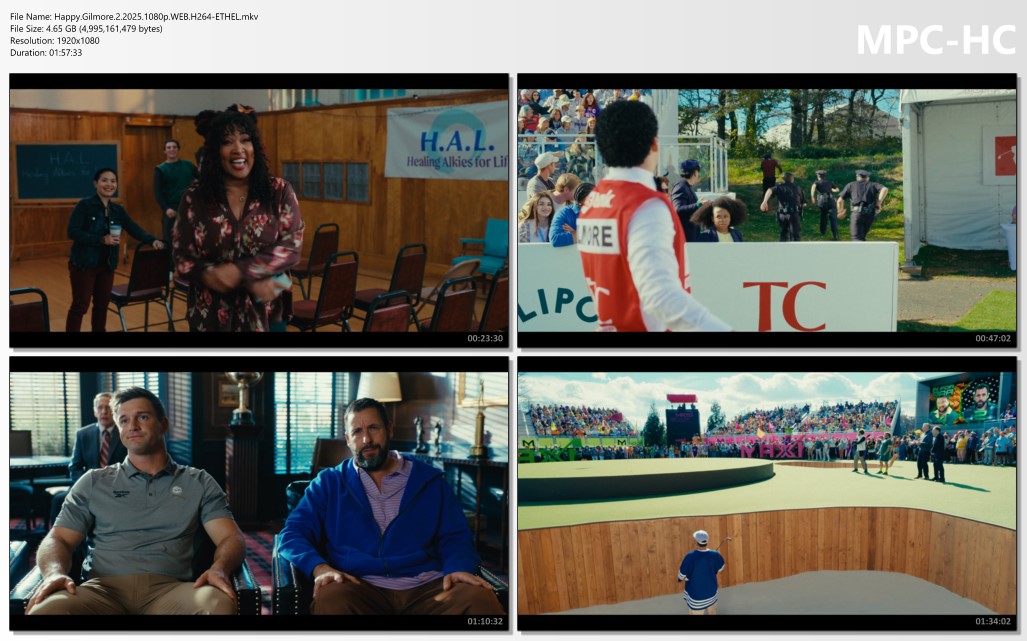This screenshot has height=641, width=1027.
Task: Select the thumbnail timestamped 00:23:30
Action: click(259, 210)
